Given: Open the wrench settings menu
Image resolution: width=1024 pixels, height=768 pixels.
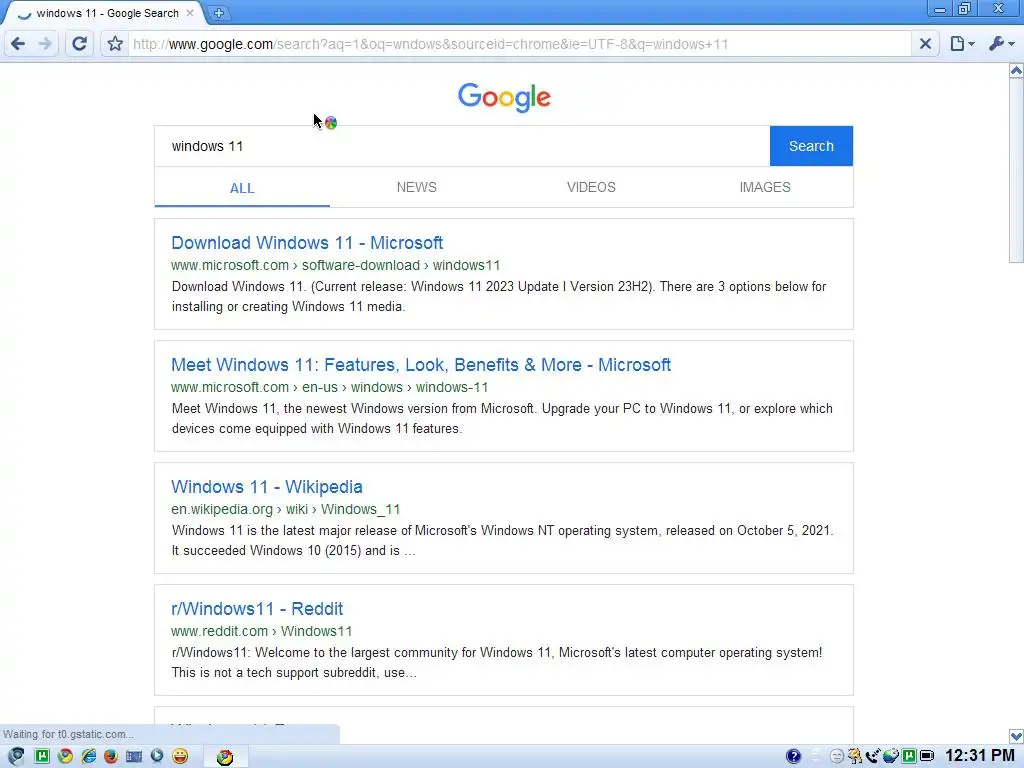Looking at the screenshot, I should 1001,44.
